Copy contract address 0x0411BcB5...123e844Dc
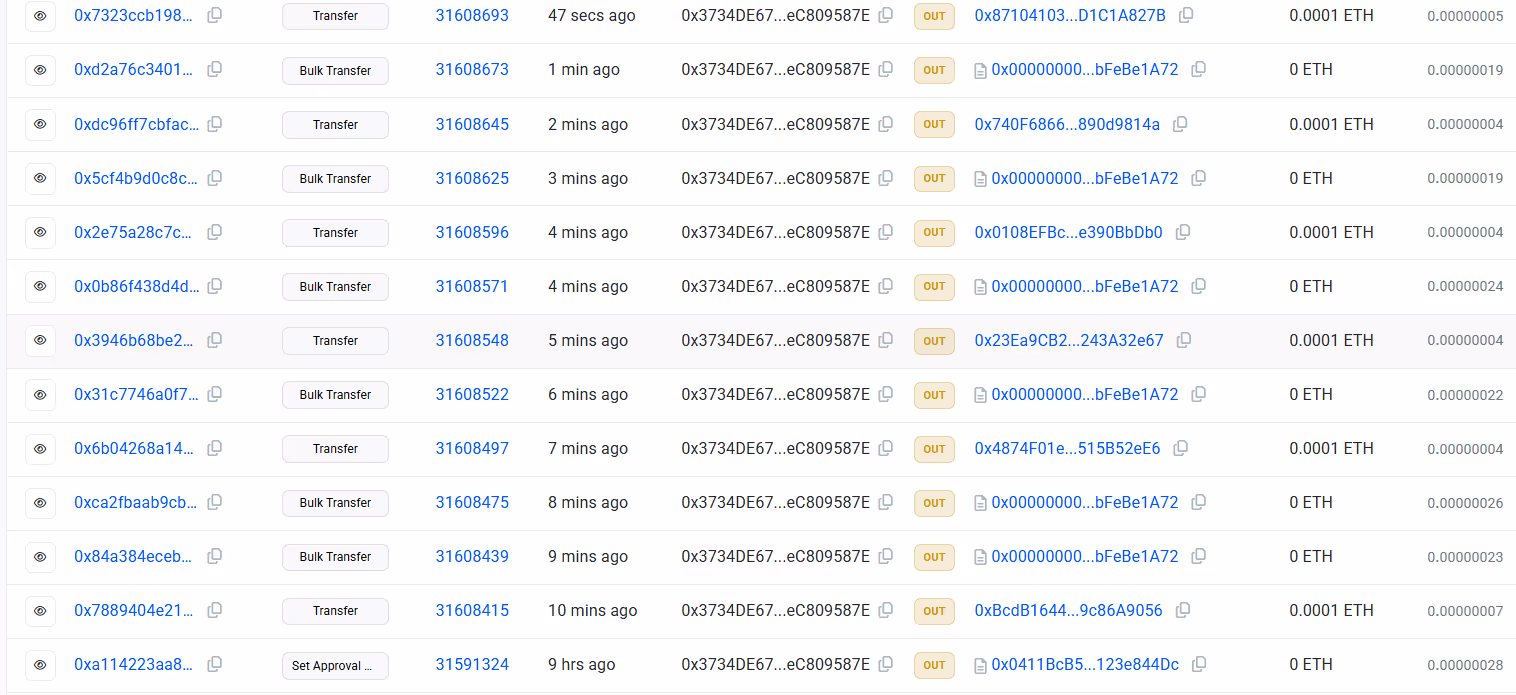The height and width of the screenshot is (695, 1516). (x=1199, y=664)
